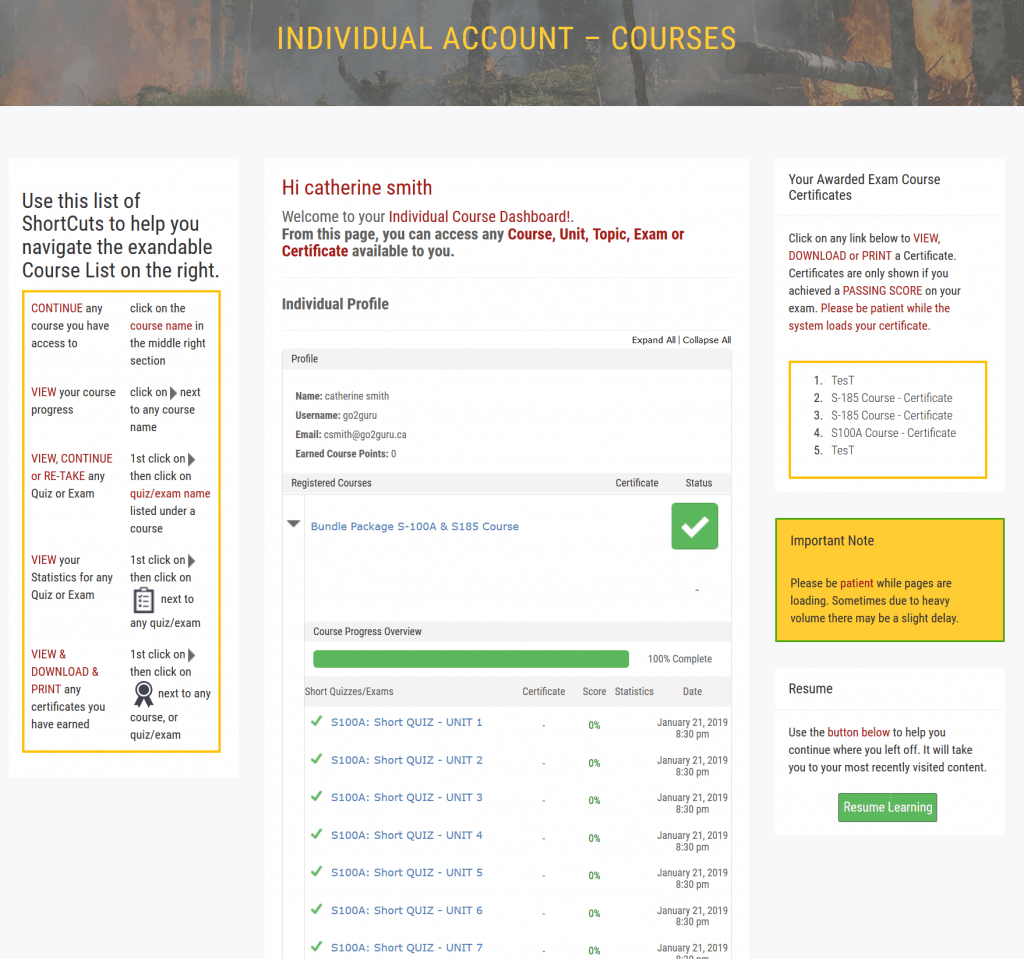Click the green 100% Complete progress bar
Viewport: 1024px width, 959px height.
click(x=470, y=658)
